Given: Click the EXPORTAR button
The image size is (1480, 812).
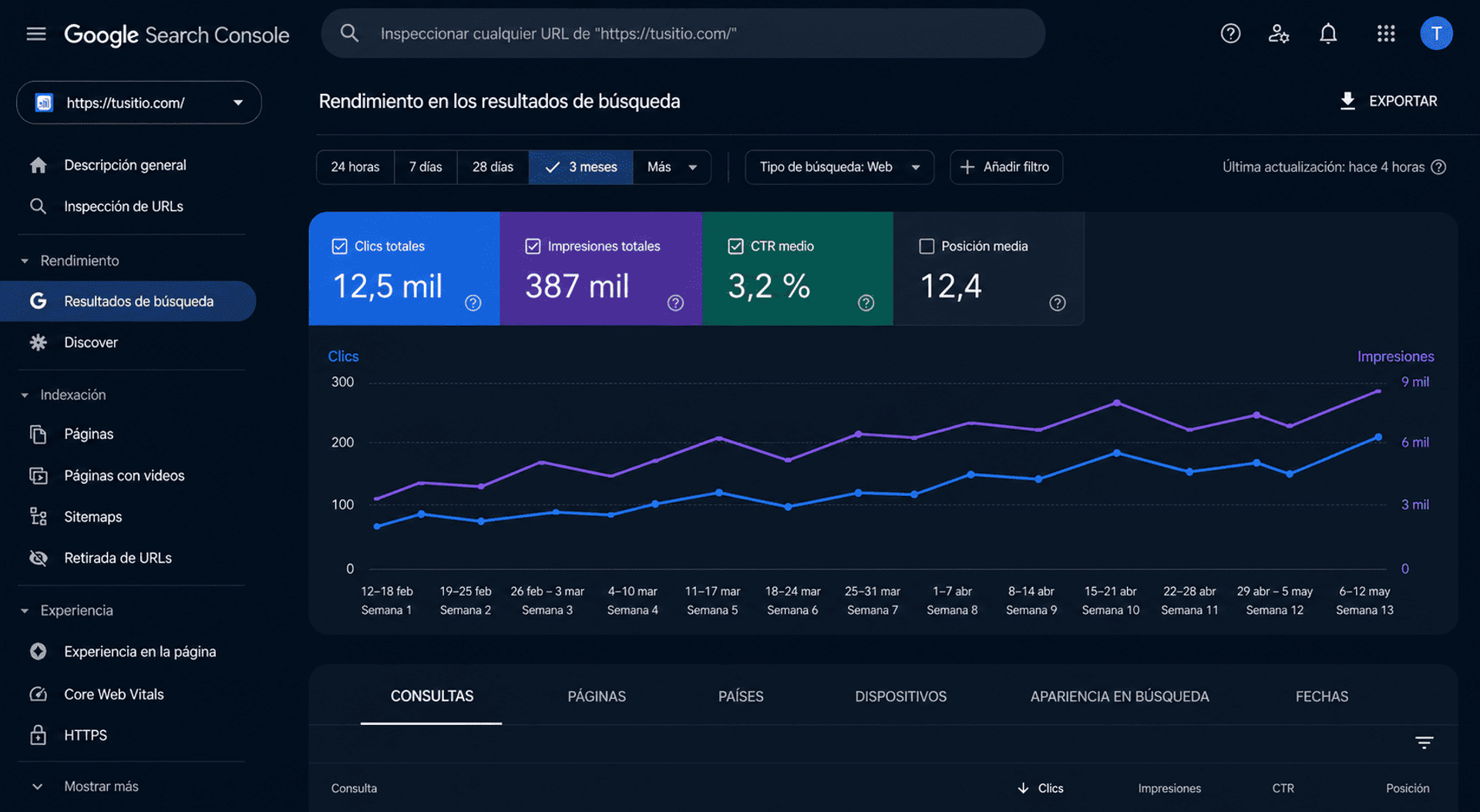Looking at the screenshot, I should (x=1388, y=101).
